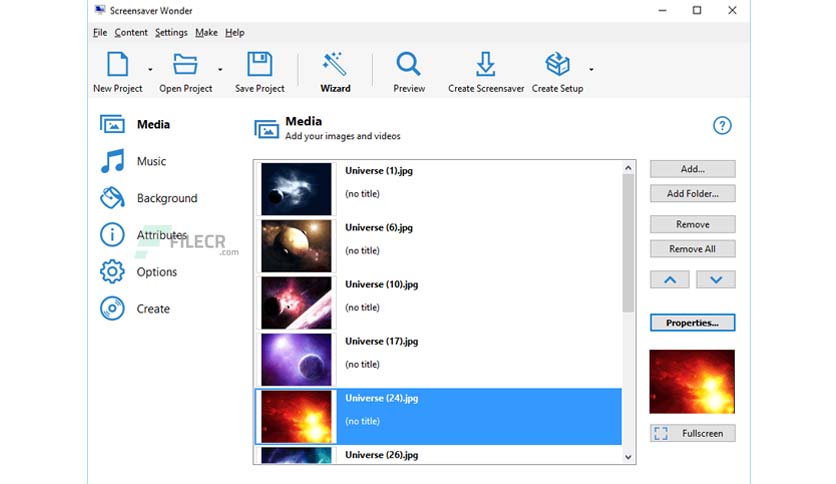Open the Attributes info section
Screen dimensions: 836x484
tap(143, 235)
